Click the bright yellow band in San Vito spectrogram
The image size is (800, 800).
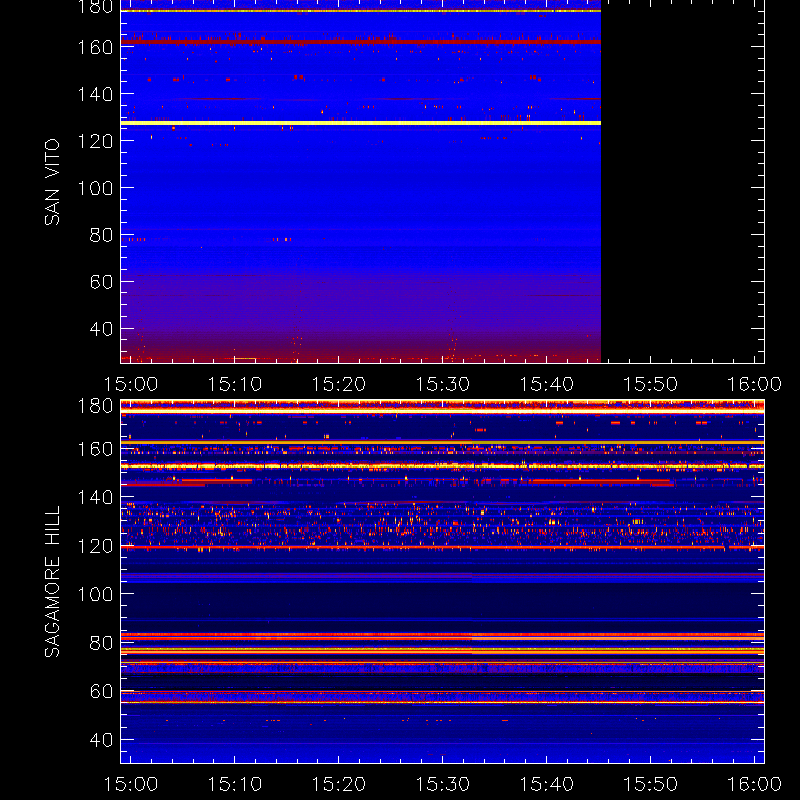361,123
